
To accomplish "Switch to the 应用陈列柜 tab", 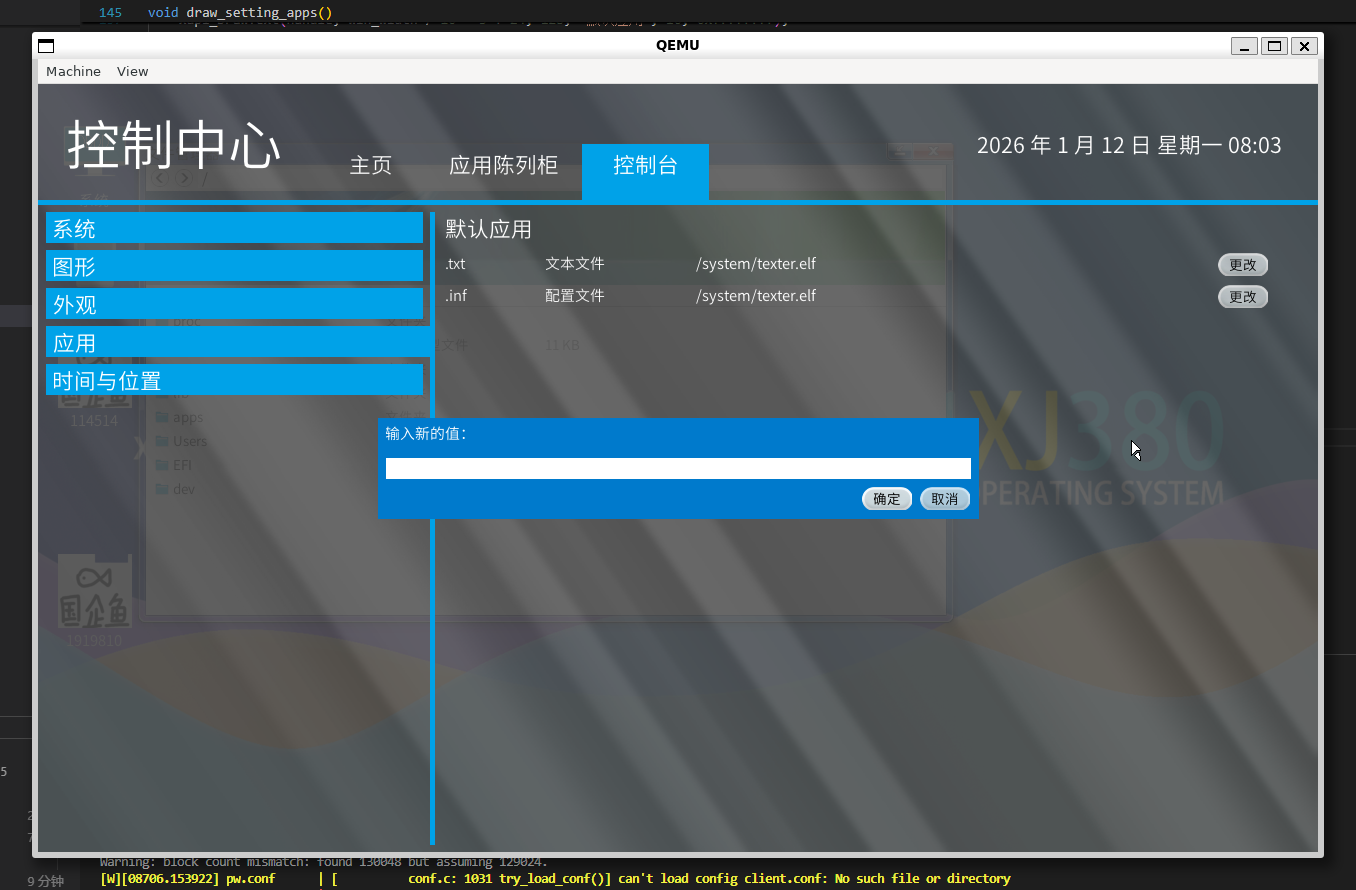I will (503, 166).
